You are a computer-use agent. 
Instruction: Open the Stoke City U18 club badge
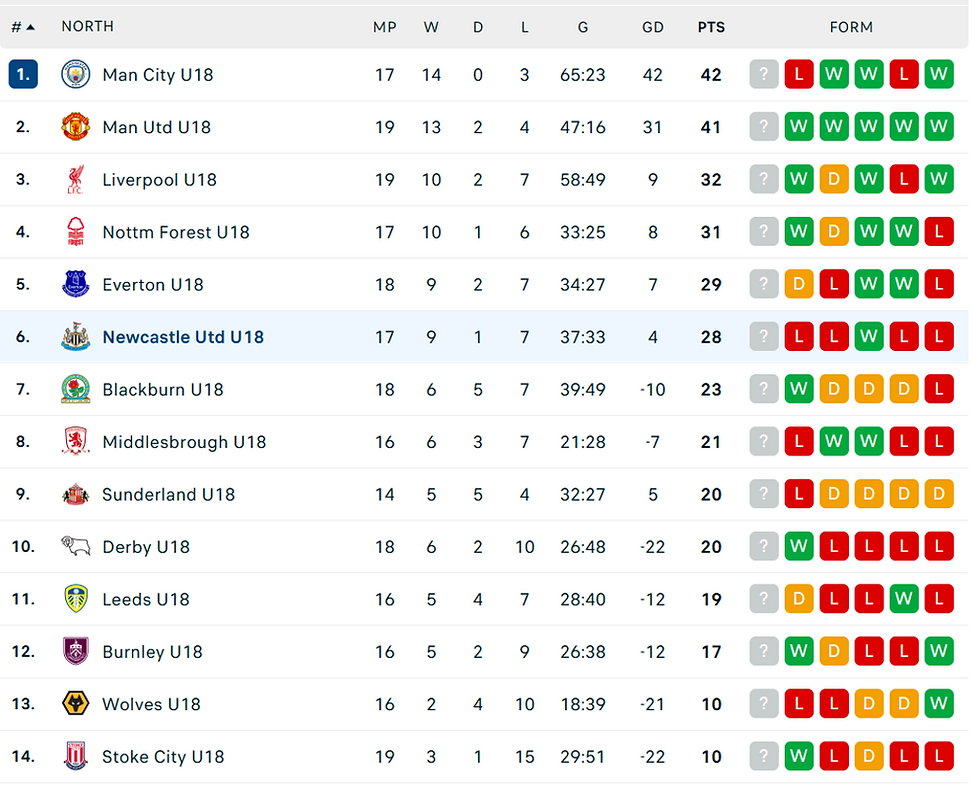pyautogui.click(x=77, y=757)
